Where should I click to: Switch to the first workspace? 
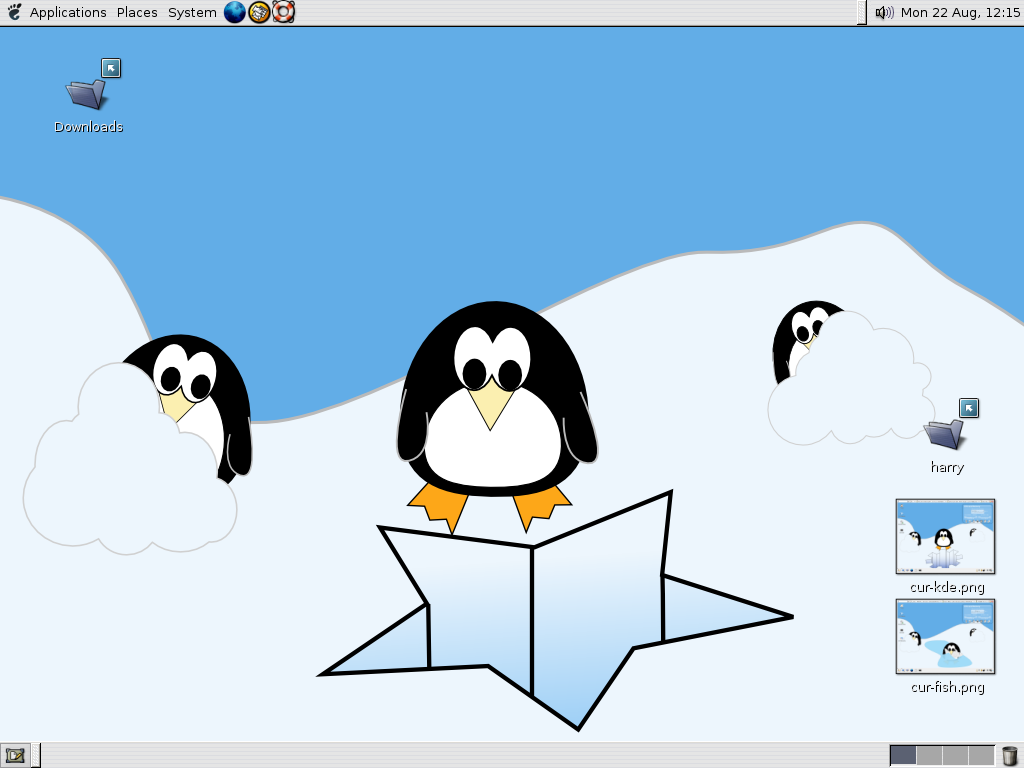903,756
